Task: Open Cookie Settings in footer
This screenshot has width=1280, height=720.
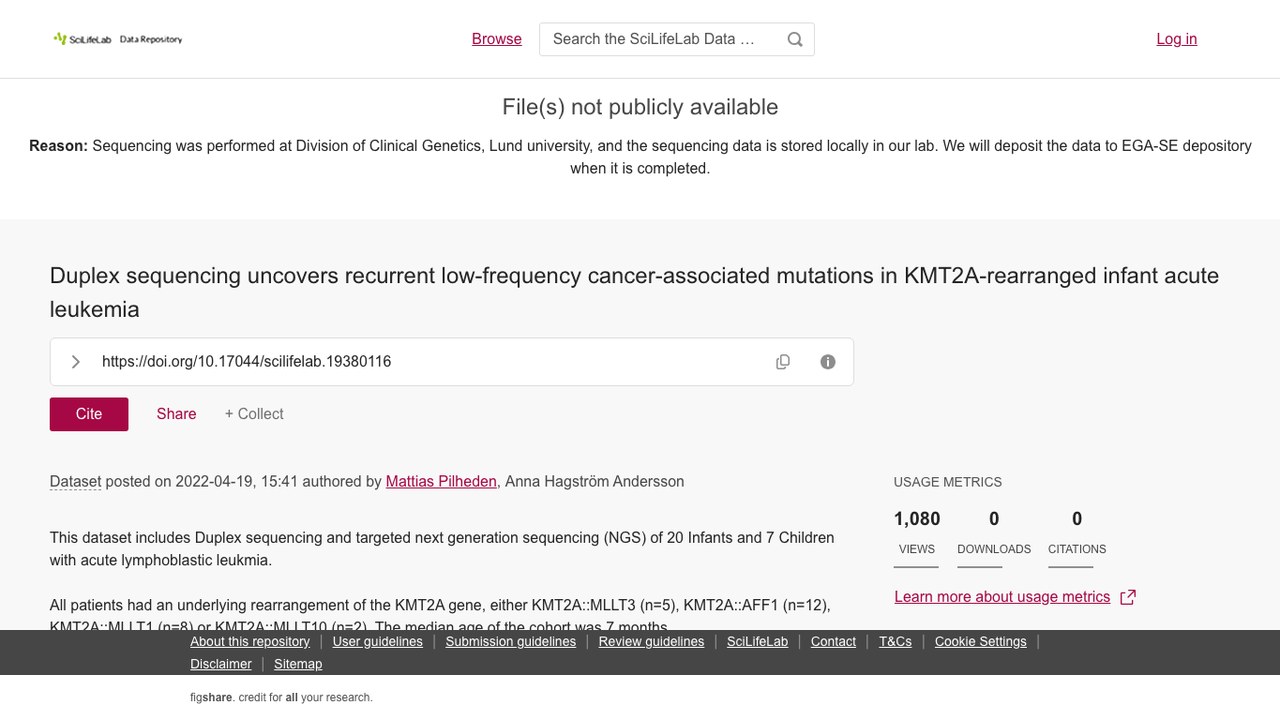Action: click(x=981, y=642)
